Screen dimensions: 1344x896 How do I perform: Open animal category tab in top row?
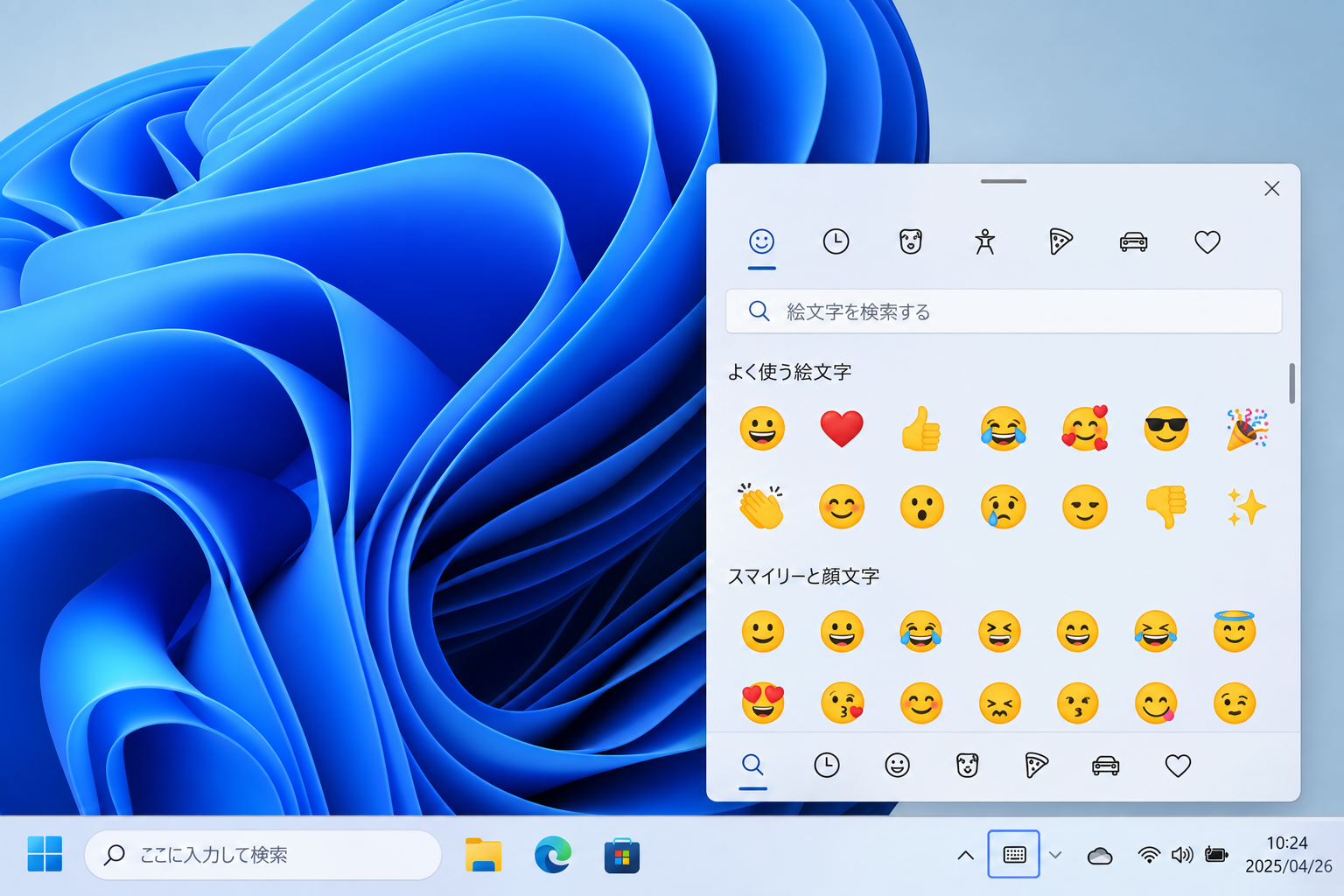[911, 241]
